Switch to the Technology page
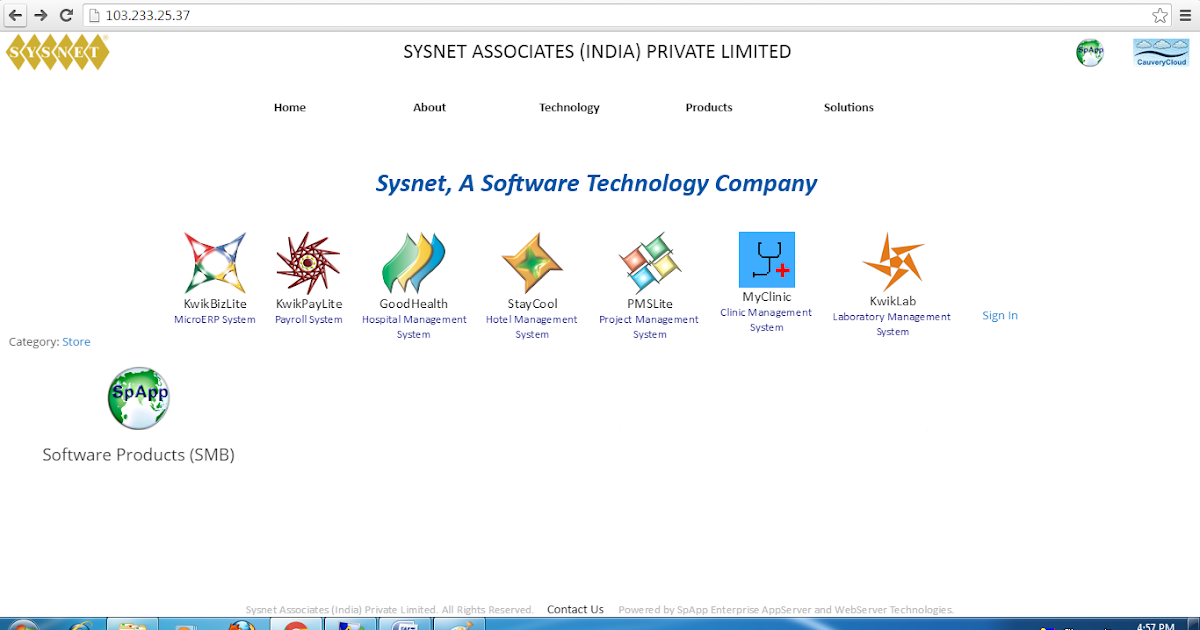Image resolution: width=1200 pixels, height=630 pixels. [x=569, y=107]
